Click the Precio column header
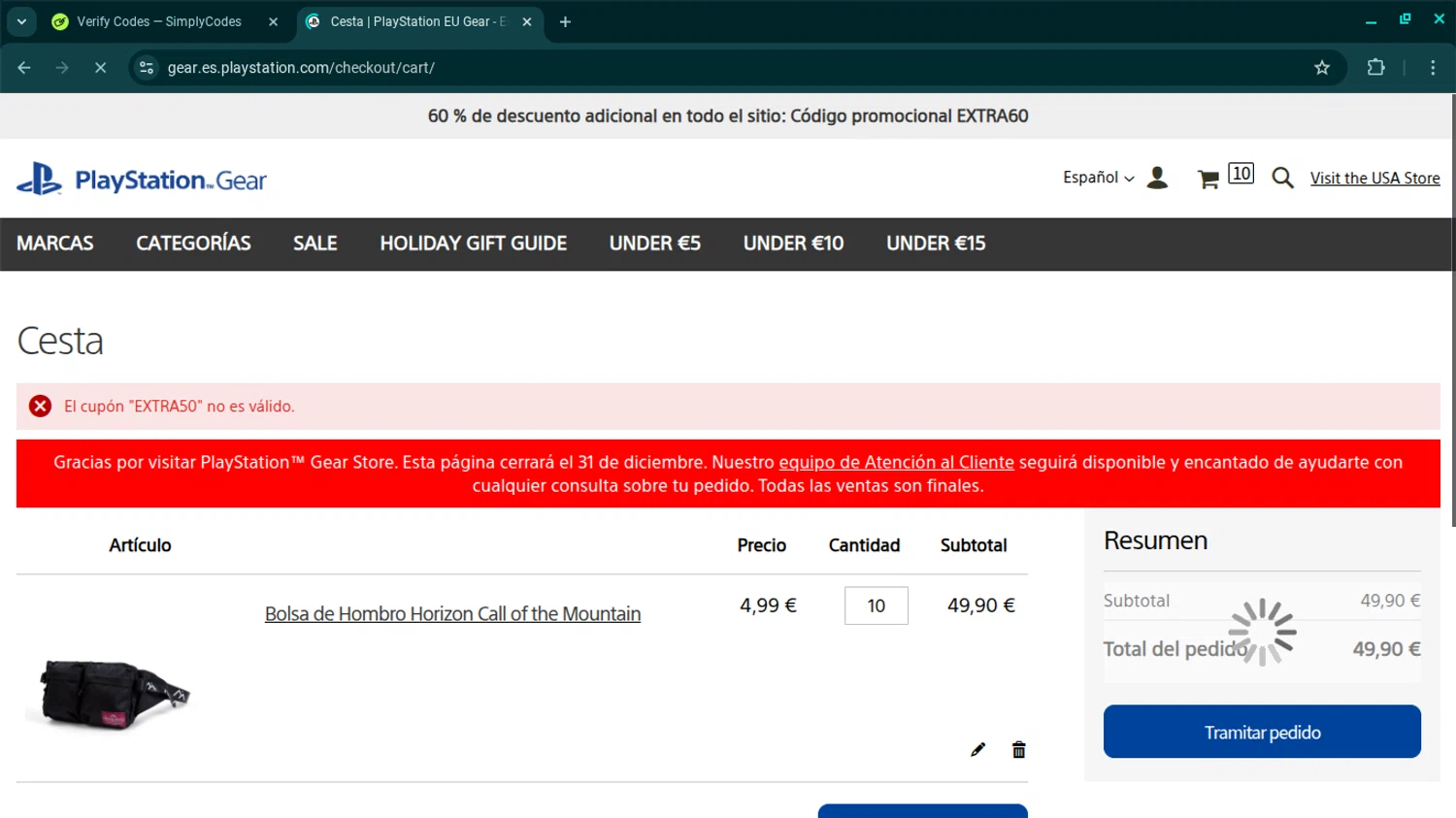Image resolution: width=1456 pixels, height=818 pixels. tap(761, 545)
